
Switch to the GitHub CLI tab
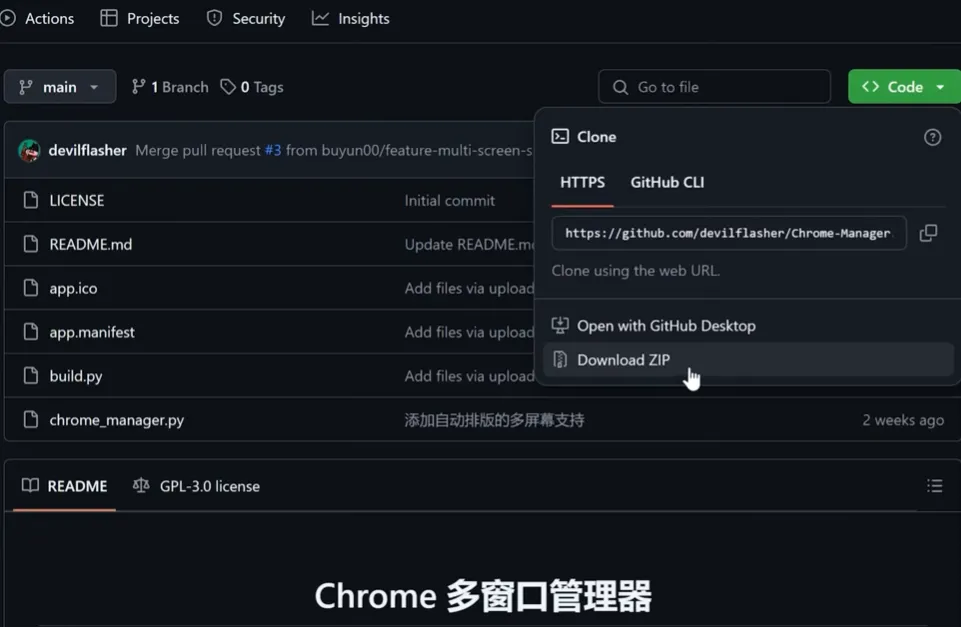[667, 183]
